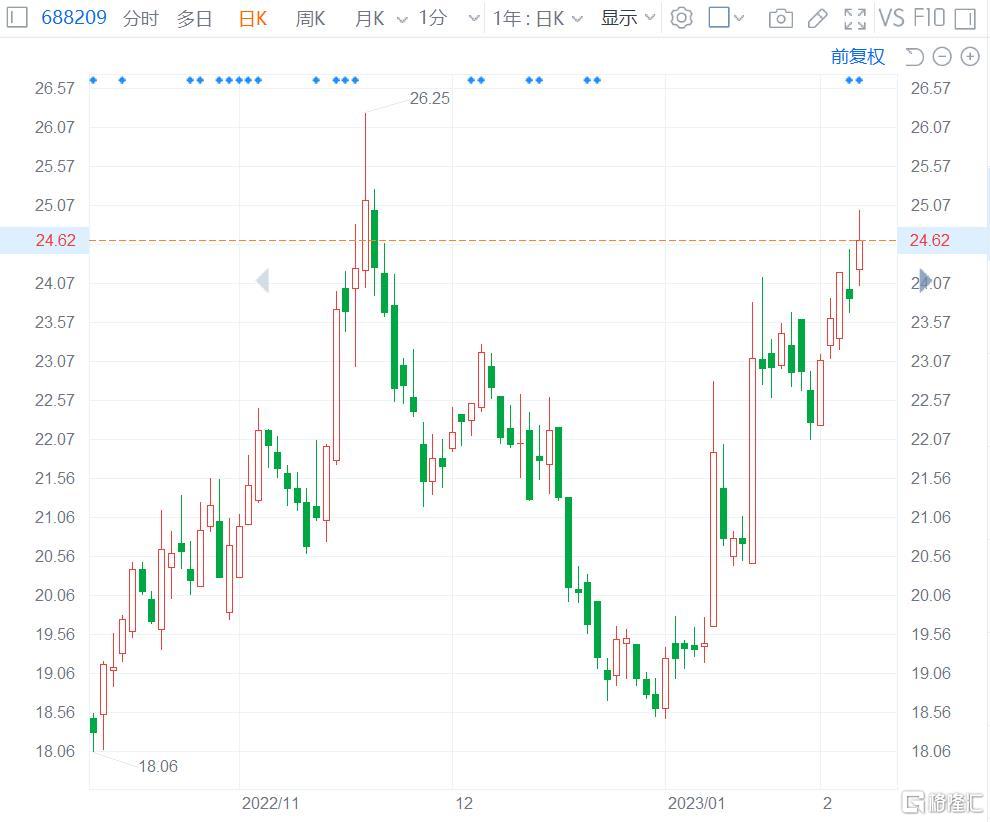
Task: Open the 1分 minute interval dropdown
Action: pos(474,19)
